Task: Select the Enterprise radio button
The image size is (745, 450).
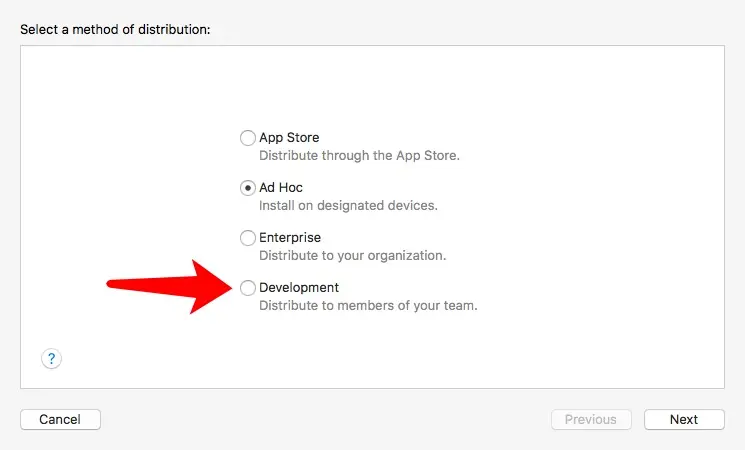Action: [x=248, y=238]
